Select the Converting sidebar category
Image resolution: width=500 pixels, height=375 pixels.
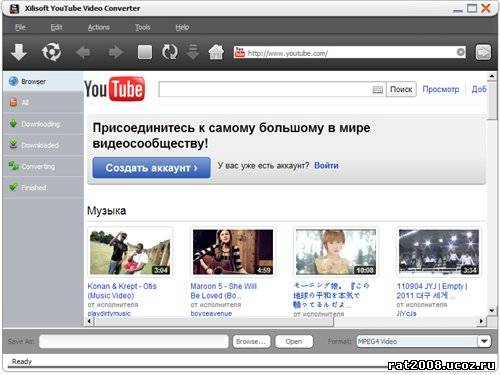click(43, 166)
